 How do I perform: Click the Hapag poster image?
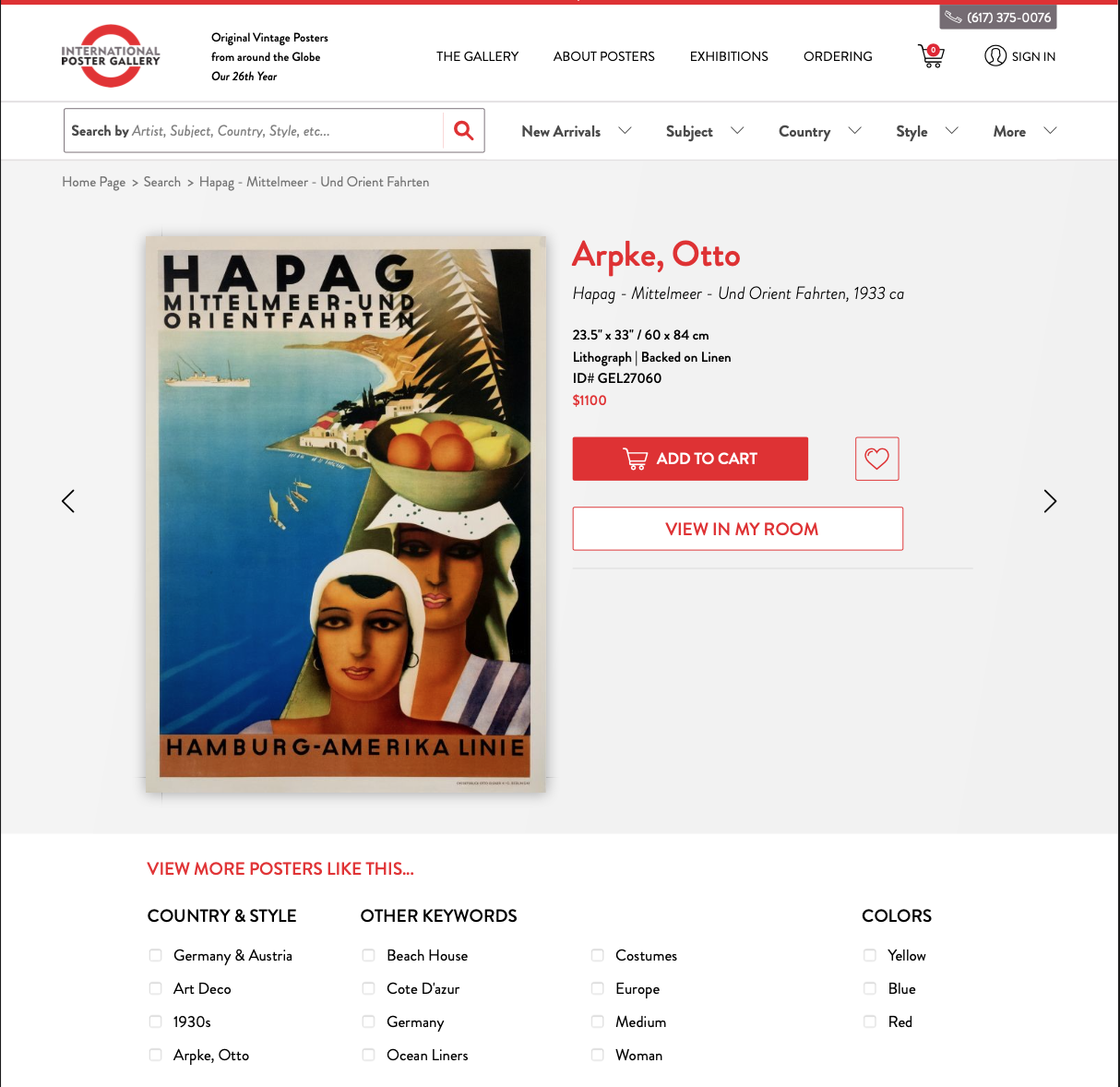[345, 514]
